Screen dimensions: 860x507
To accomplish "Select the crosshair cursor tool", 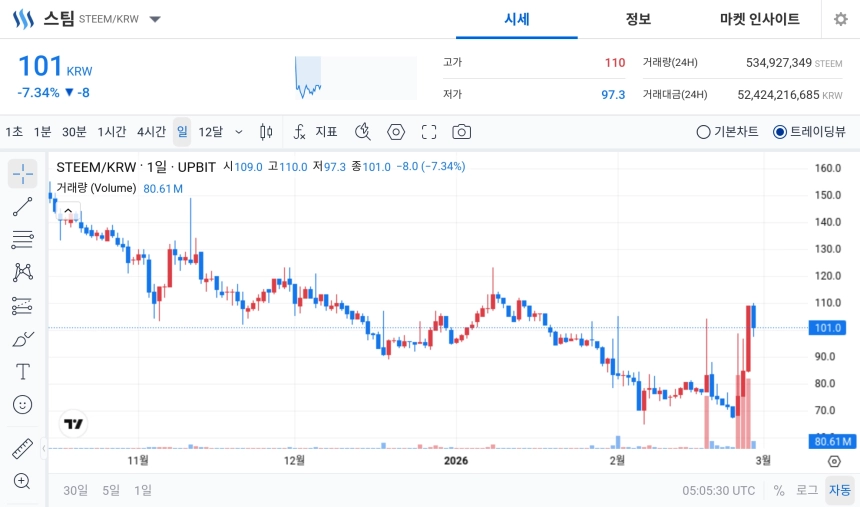I will [22, 174].
